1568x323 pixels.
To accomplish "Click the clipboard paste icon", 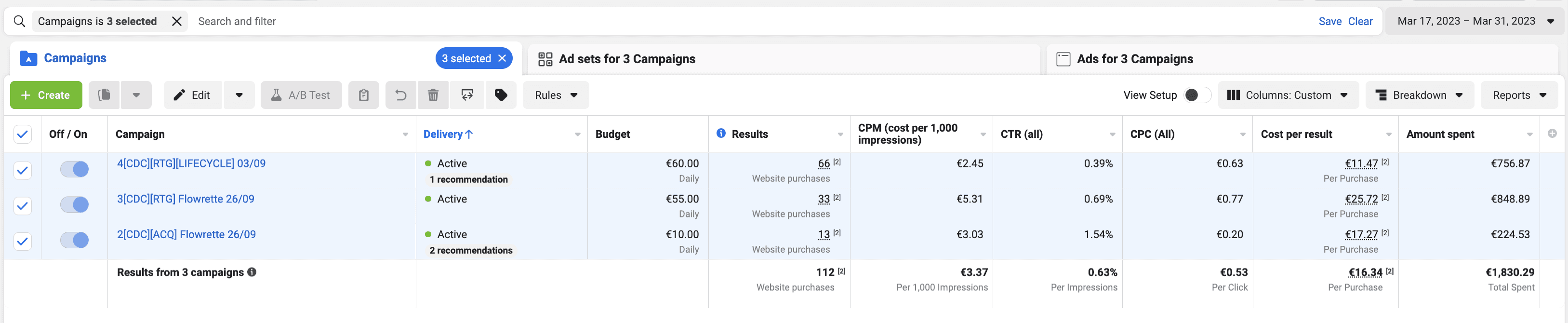I will pos(363,95).
